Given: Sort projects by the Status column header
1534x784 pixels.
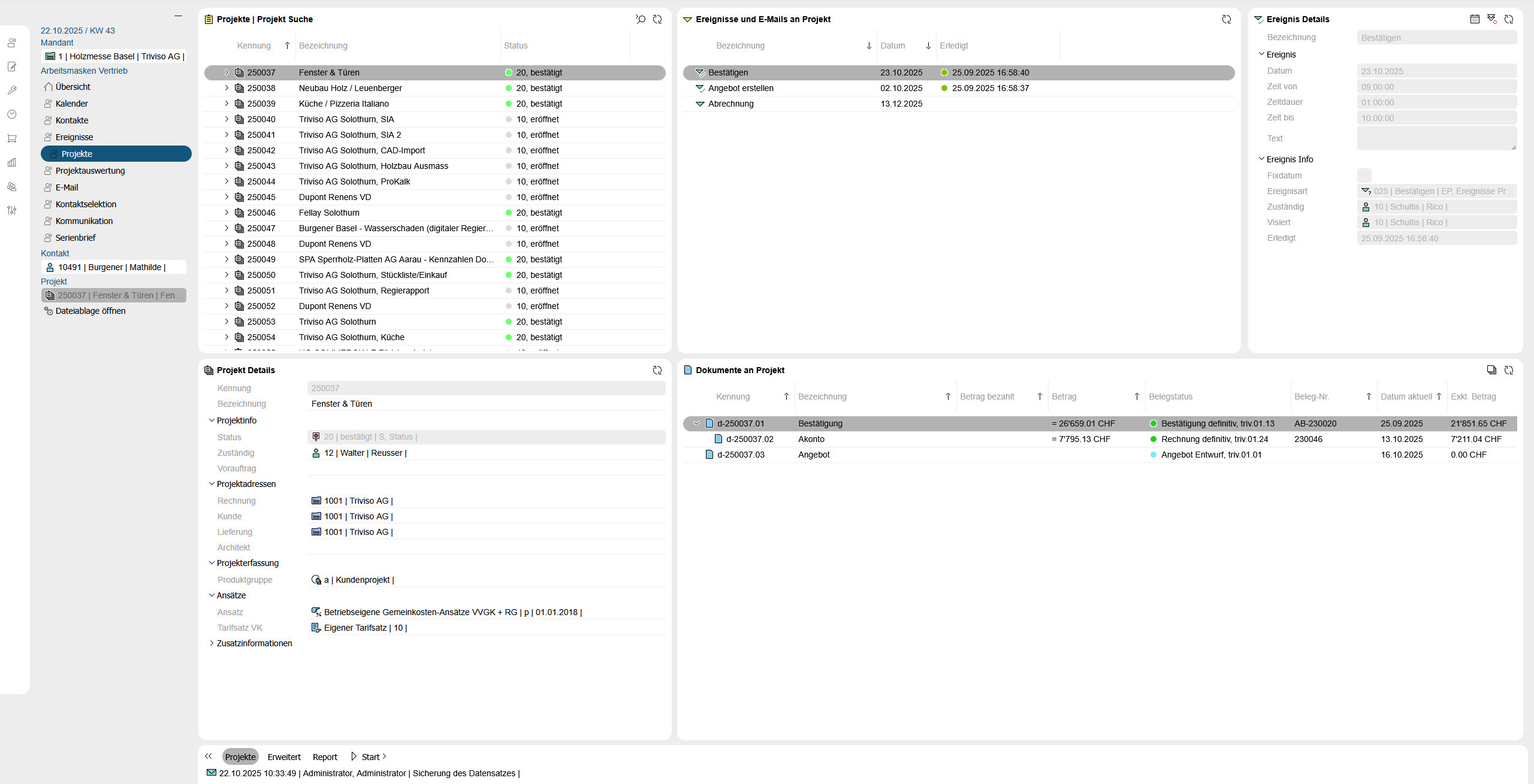Looking at the screenshot, I should [x=516, y=46].
